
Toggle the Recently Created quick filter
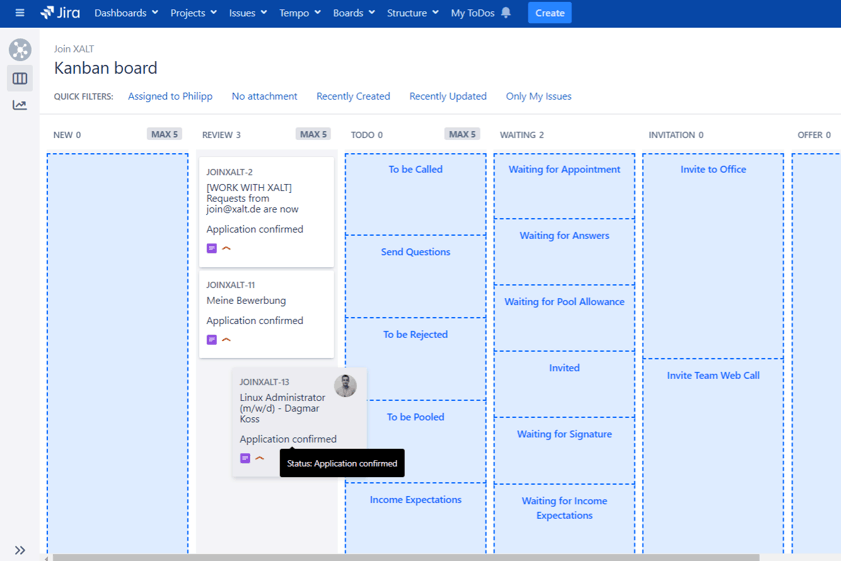coord(353,96)
